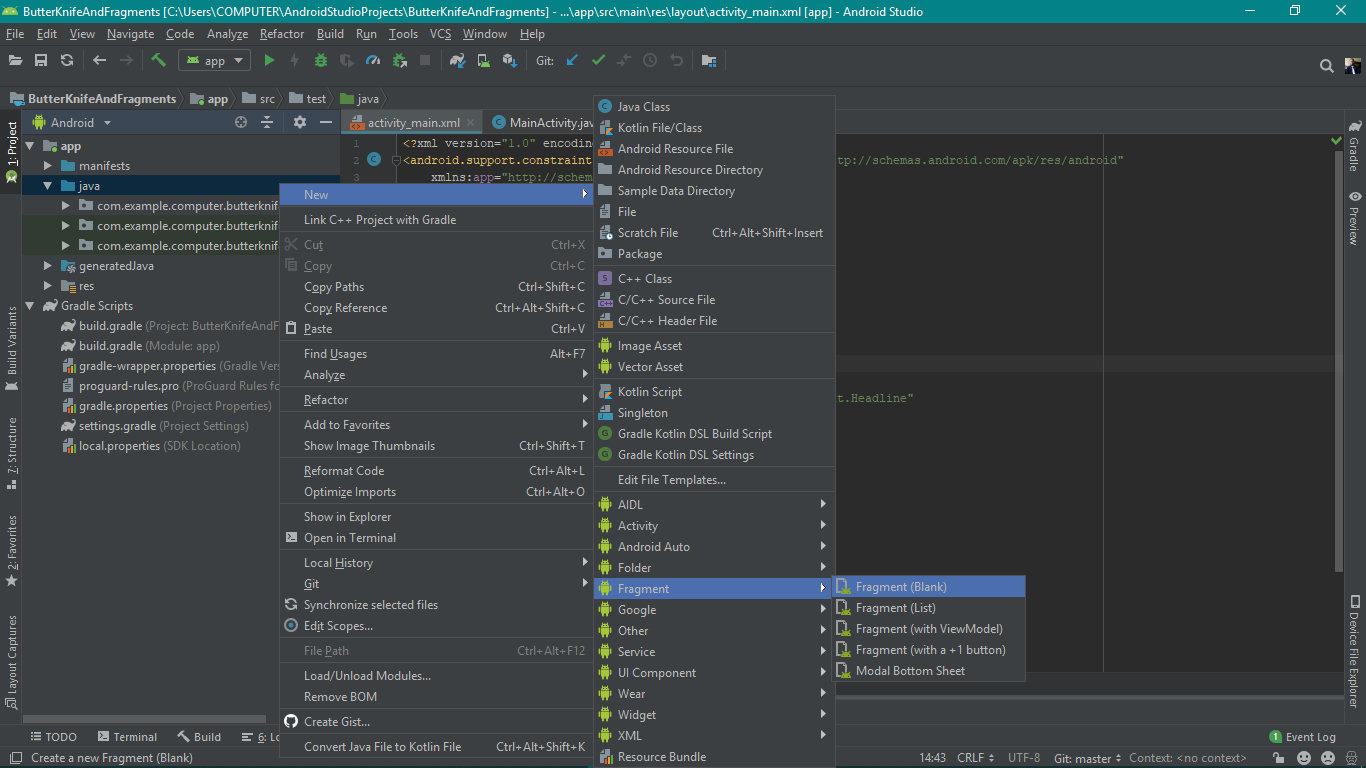Open the app run configuration dropdown
The image size is (1366, 768).
click(x=214, y=60)
